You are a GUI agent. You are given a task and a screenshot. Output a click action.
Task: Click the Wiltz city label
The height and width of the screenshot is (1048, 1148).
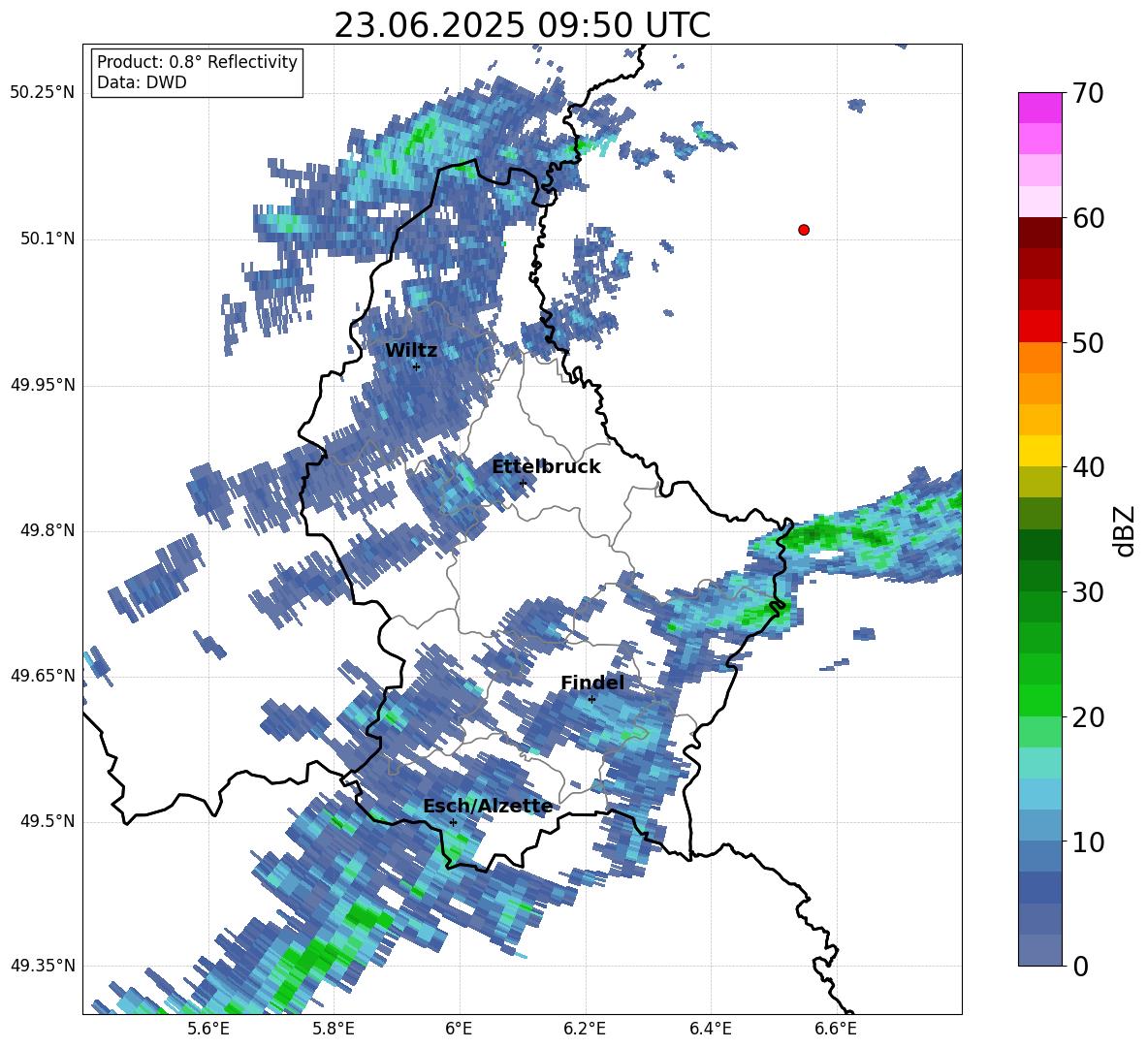[411, 351]
